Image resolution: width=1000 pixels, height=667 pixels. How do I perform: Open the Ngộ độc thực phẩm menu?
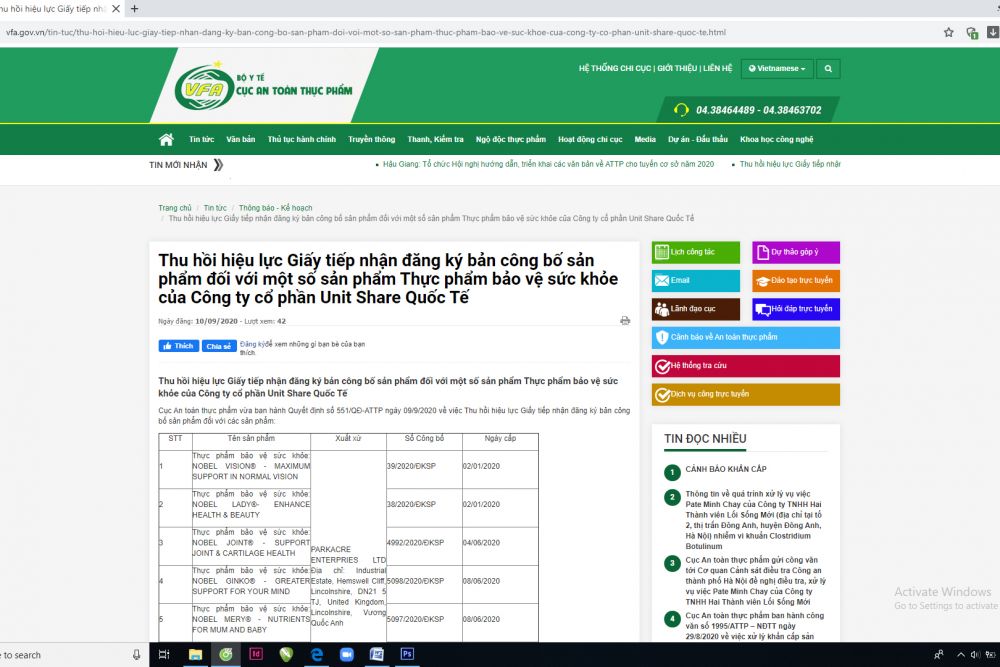[511, 140]
